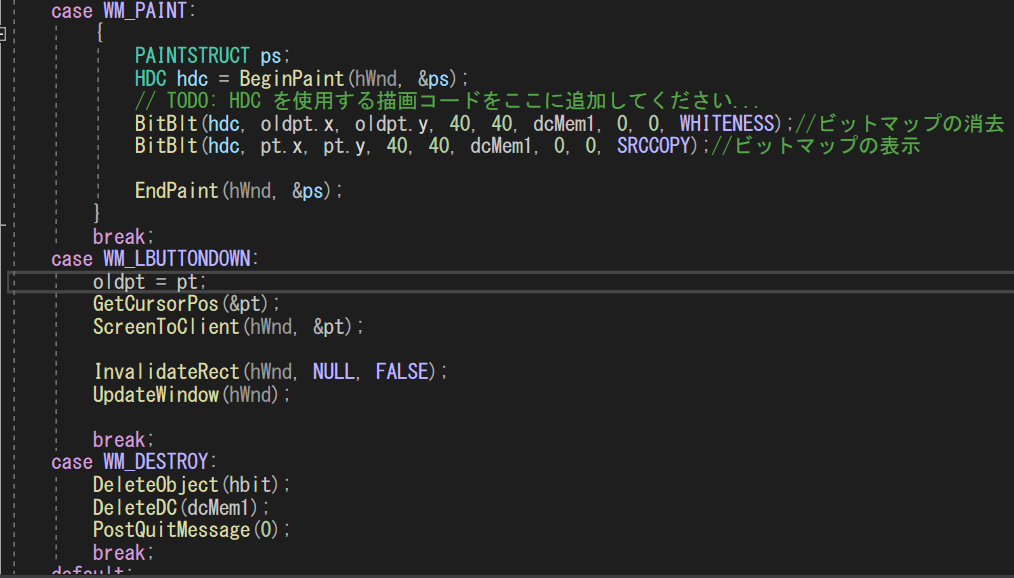Click the WM_PAINT case label
The width and height of the screenshot is (1014, 578).
point(145,11)
